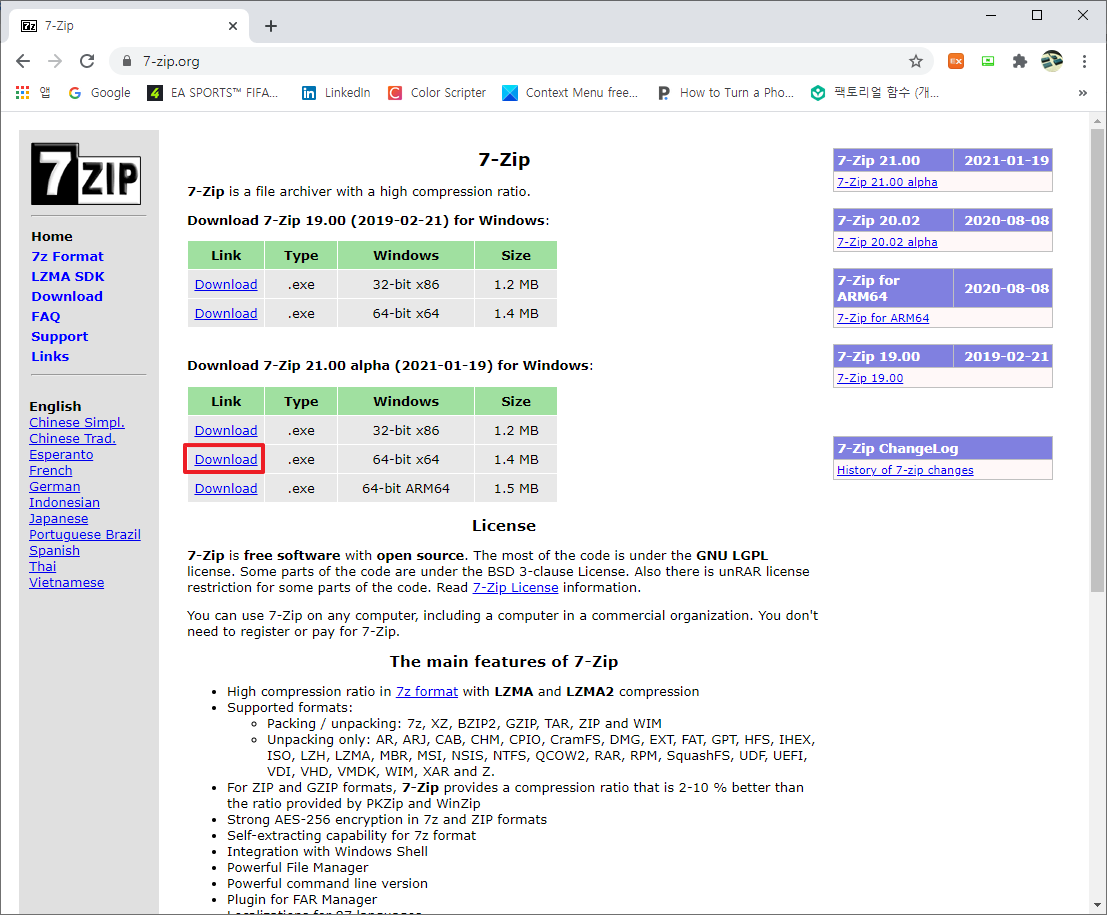Viewport: 1107px width, 915px height.
Task: Open the Support sidebar link
Action: [x=59, y=337]
